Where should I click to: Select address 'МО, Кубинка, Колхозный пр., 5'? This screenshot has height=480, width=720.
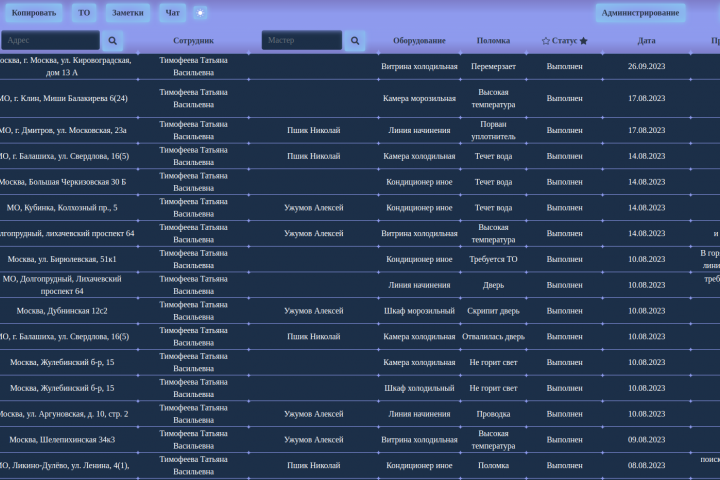[x=62, y=208]
